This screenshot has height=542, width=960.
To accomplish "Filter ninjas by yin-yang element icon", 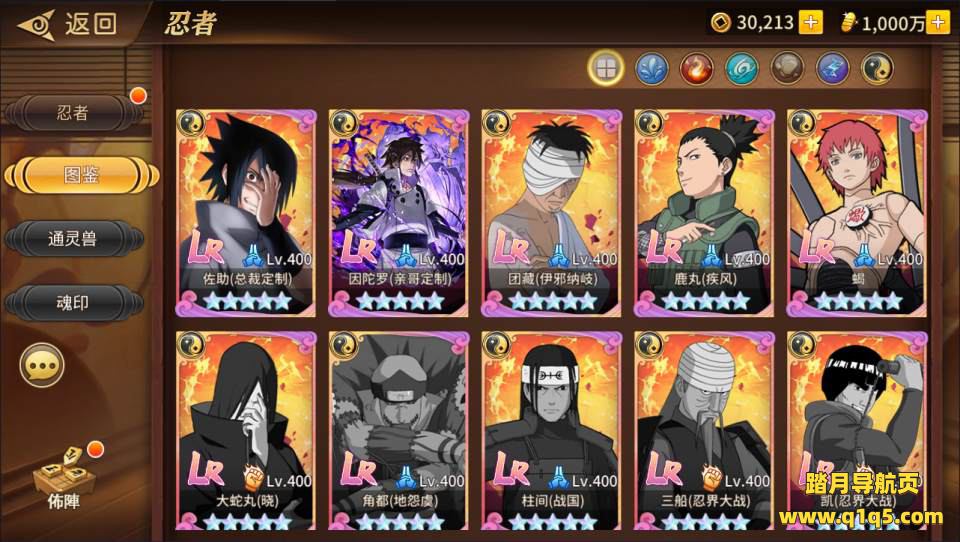I will (877, 68).
